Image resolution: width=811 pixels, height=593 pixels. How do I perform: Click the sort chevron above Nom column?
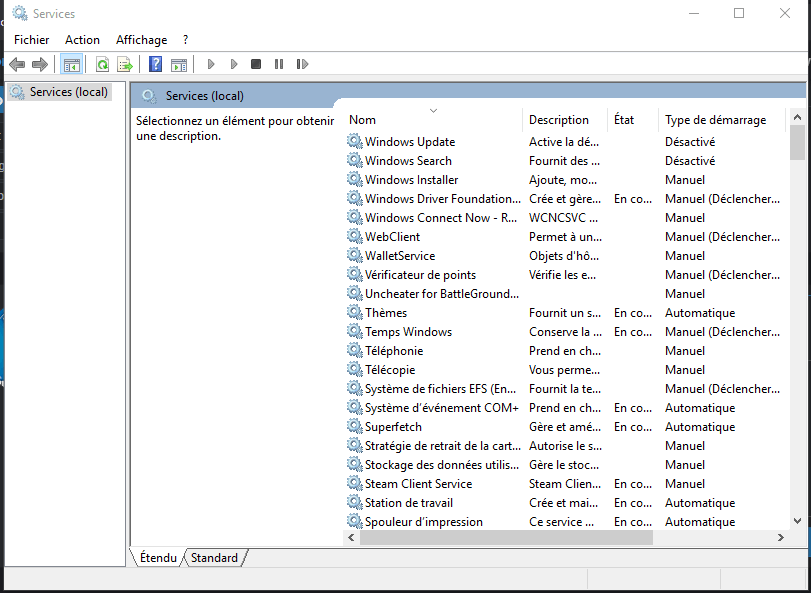[x=433, y=111]
